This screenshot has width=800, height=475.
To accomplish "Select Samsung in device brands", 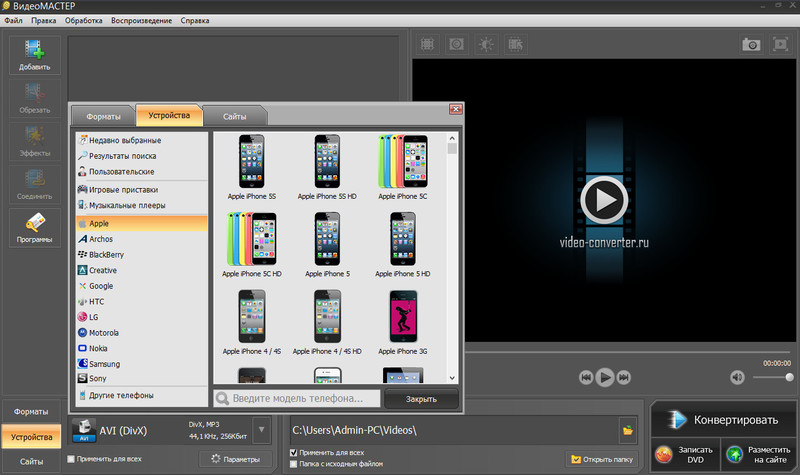I will pyautogui.click(x=142, y=364).
